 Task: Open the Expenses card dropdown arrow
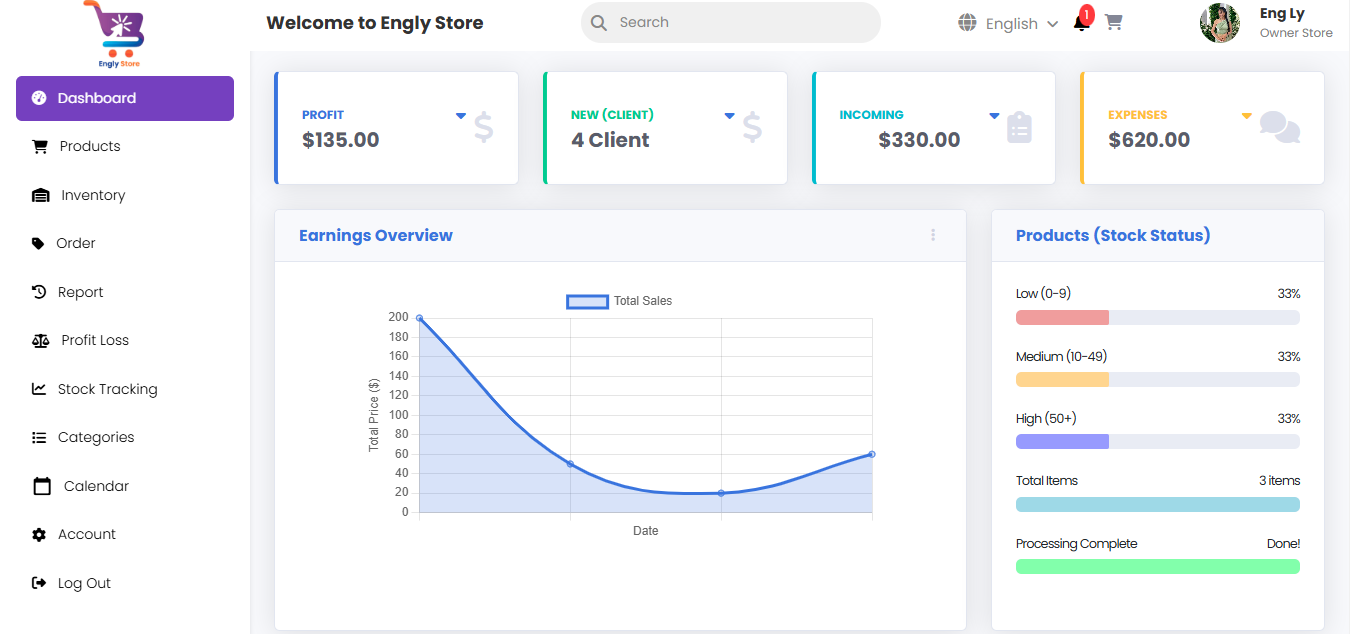tap(1246, 116)
